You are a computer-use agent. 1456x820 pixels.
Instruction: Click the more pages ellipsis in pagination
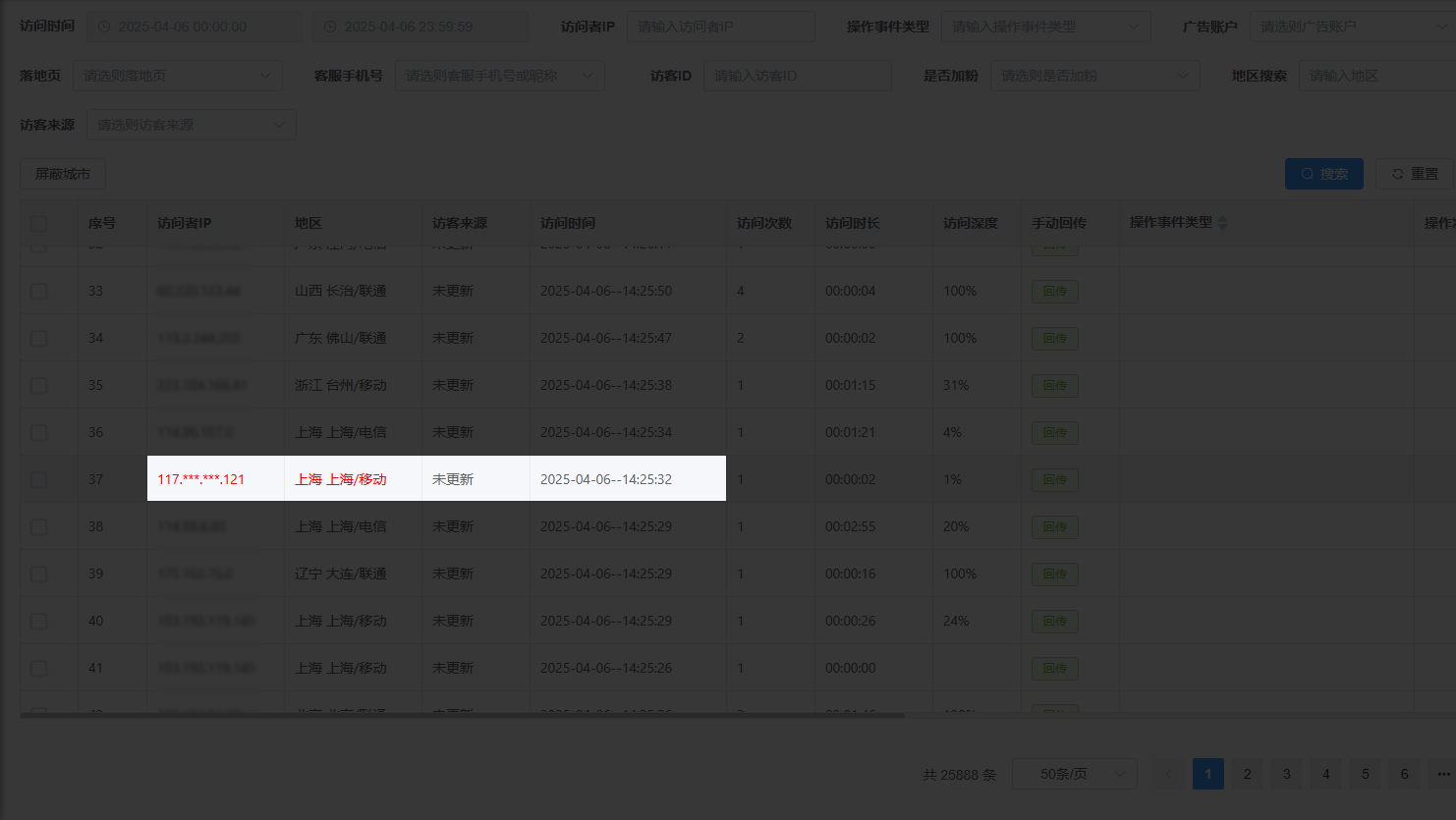coord(1442,774)
